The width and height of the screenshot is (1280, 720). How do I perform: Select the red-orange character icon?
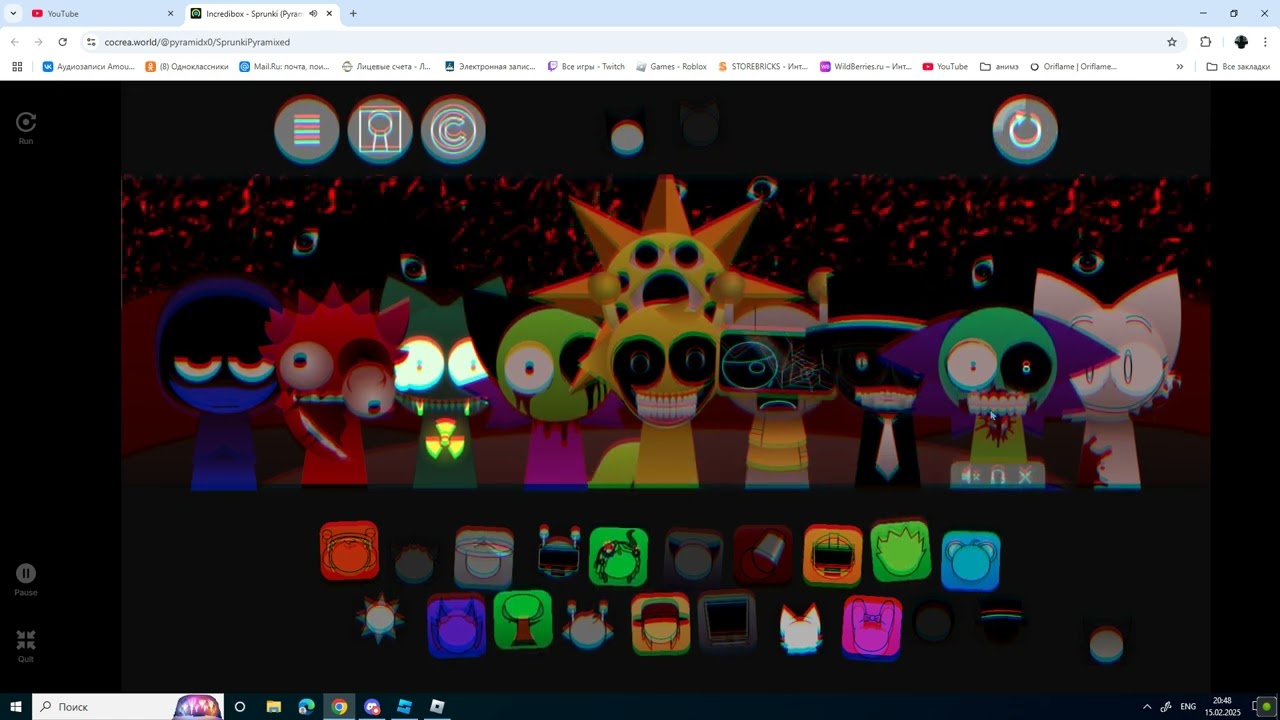click(349, 551)
